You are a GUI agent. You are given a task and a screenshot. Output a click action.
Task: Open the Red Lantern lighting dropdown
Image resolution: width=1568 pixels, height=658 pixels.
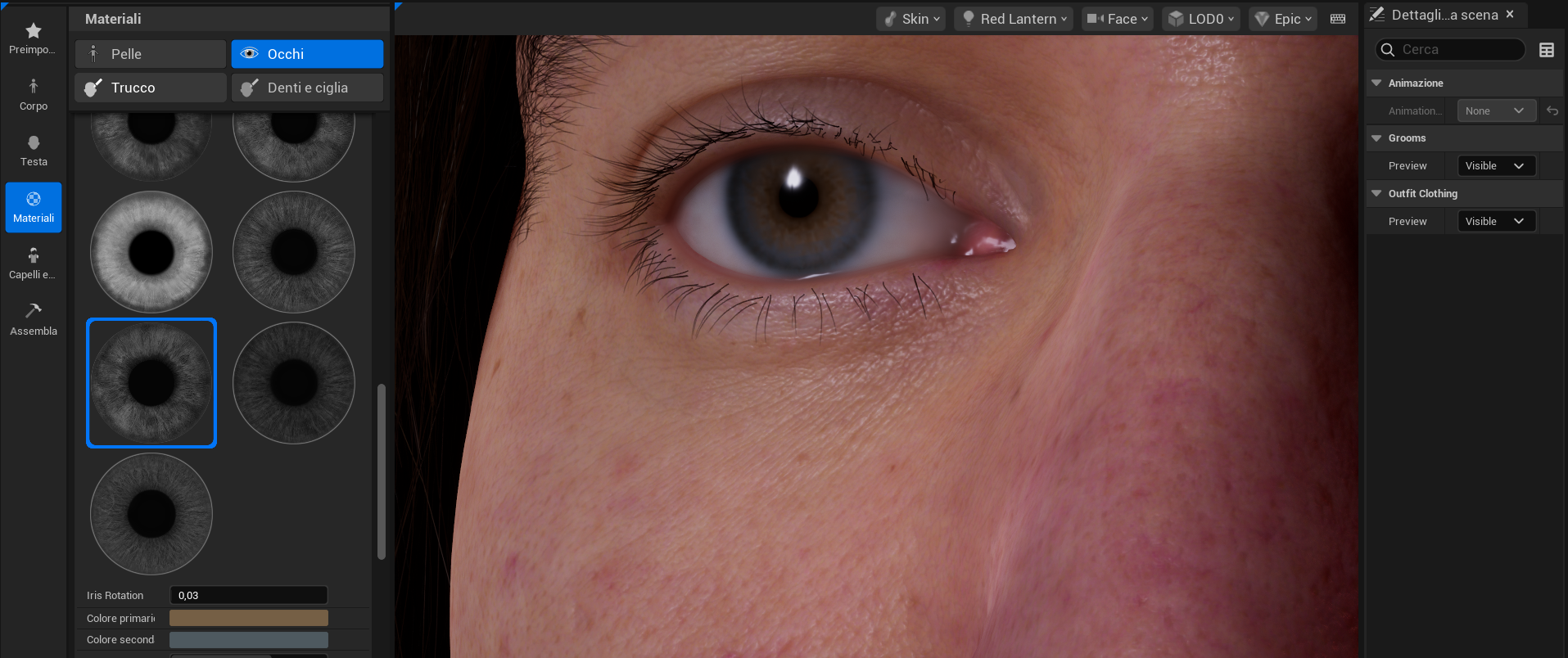[x=1014, y=19]
